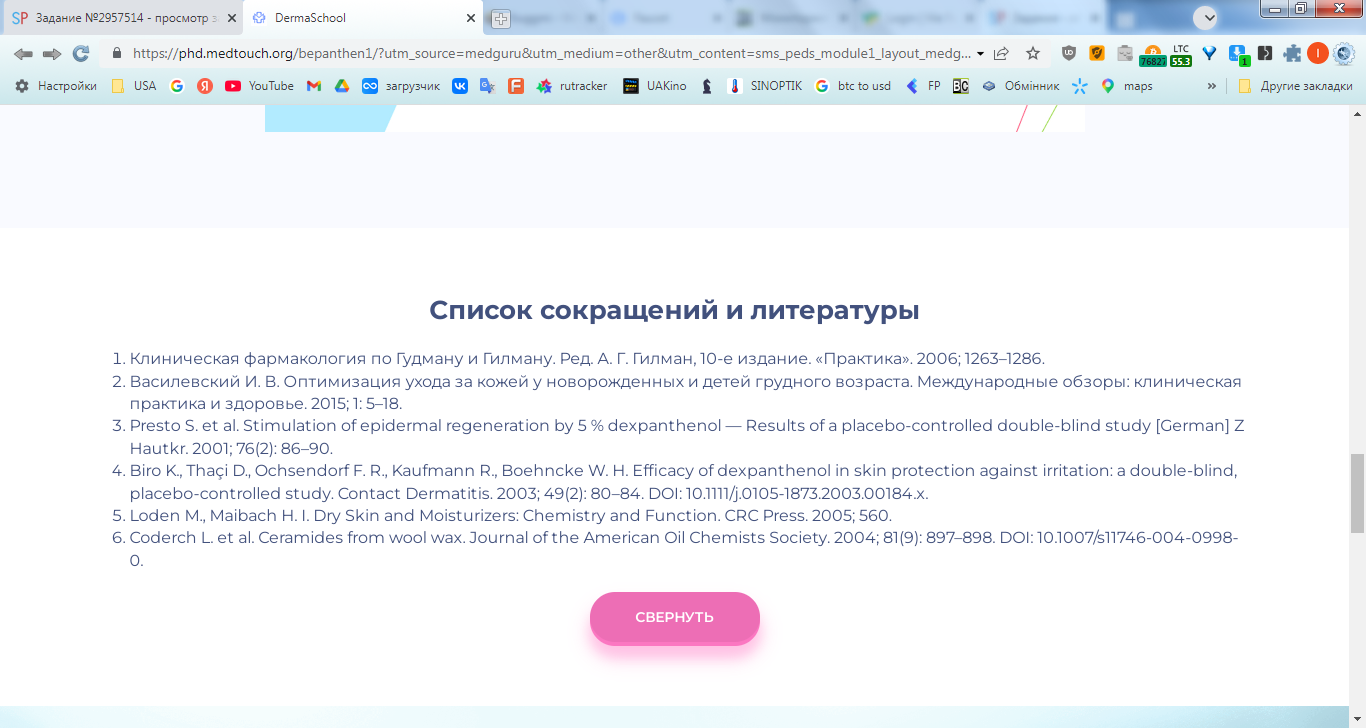The height and width of the screenshot is (728, 1366).
Task: Open the Kyivstar star bookmark icon
Action: click(x=1079, y=86)
